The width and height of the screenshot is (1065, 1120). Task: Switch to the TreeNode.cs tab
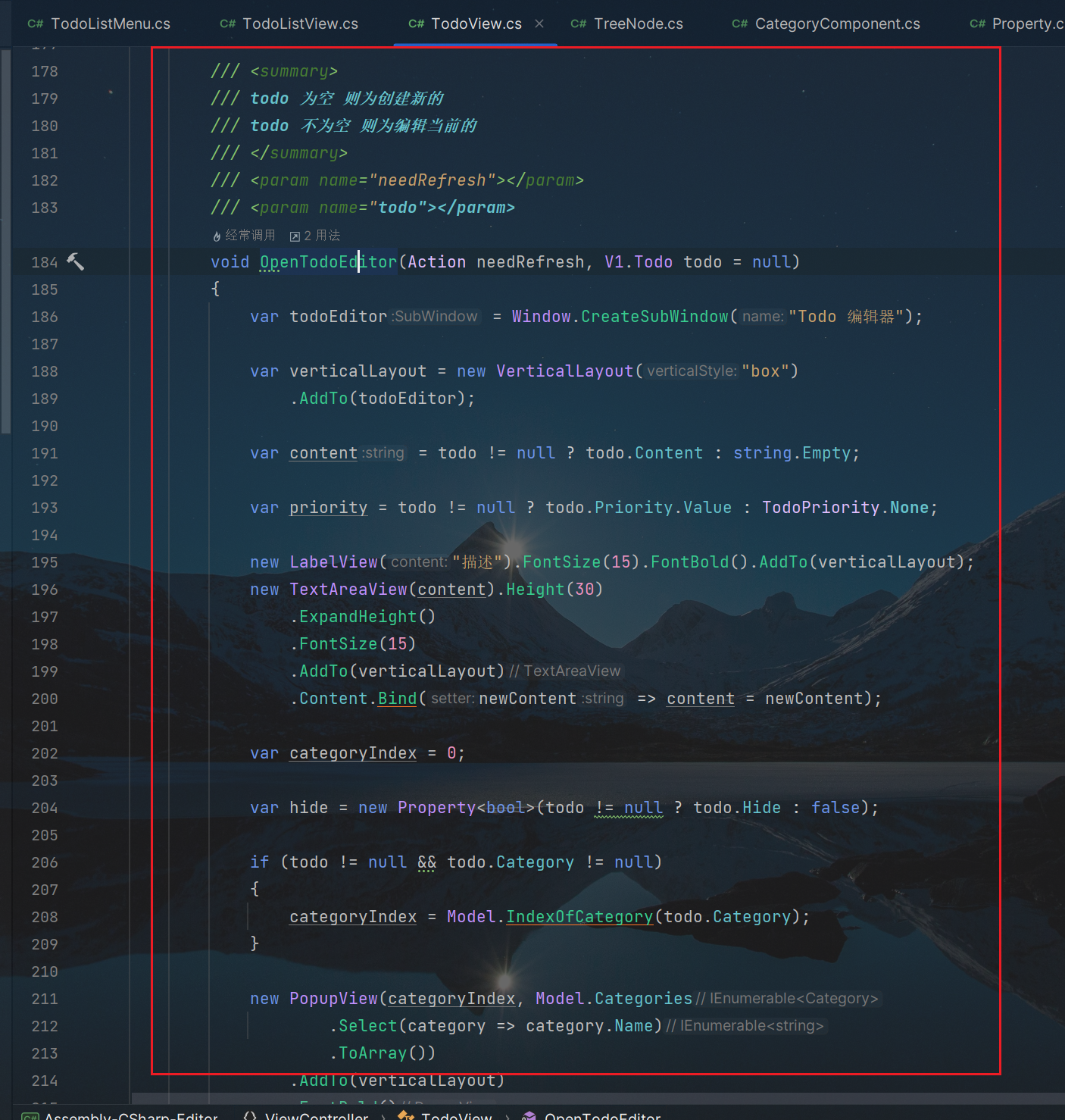627,23
